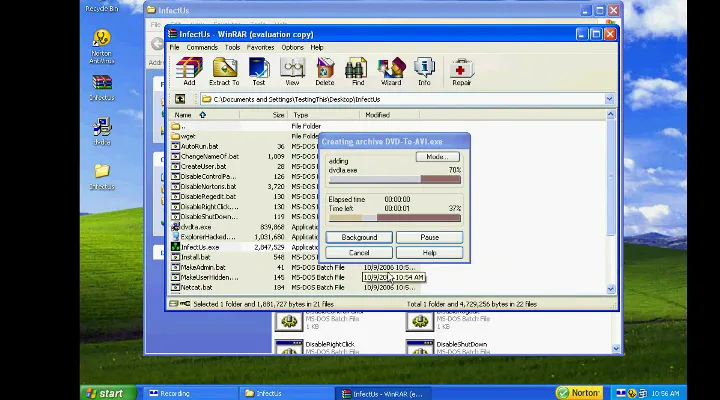
Task: Select the Norton AntiVirus desktop icon
Action: [101, 46]
